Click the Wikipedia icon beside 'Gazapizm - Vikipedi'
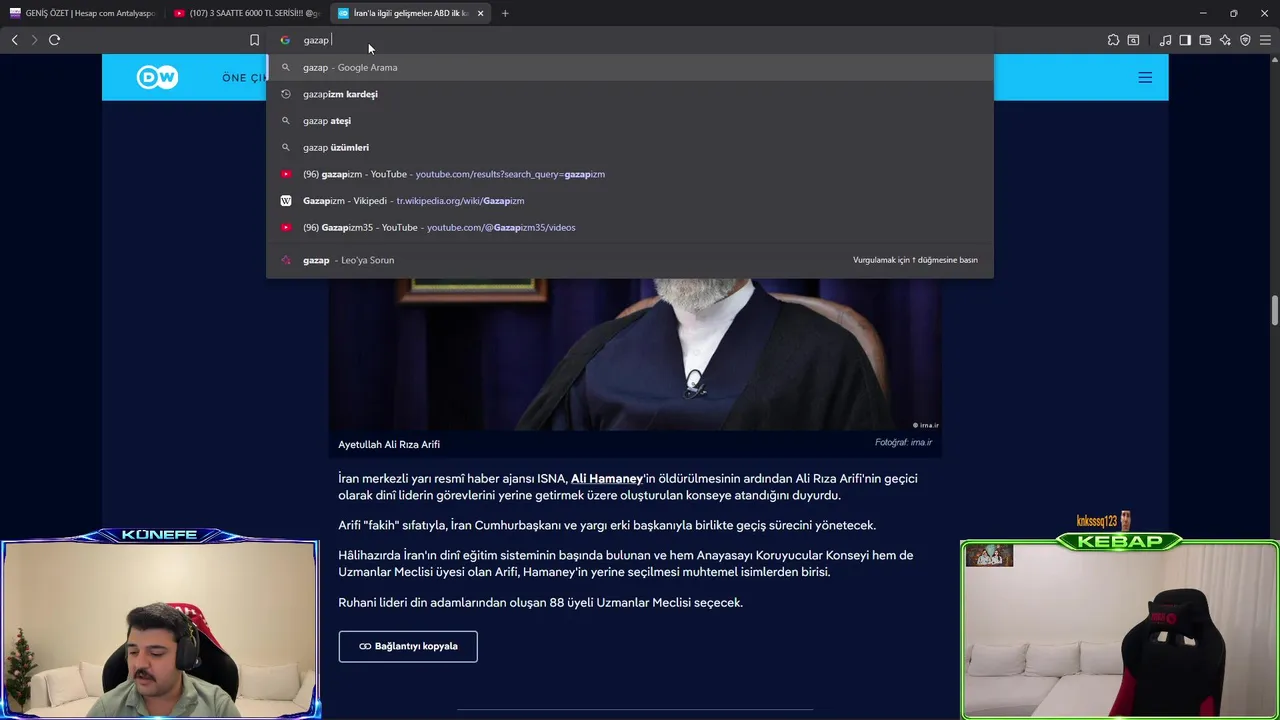Image resolution: width=1280 pixels, height=720 pixels. [285, 201]
